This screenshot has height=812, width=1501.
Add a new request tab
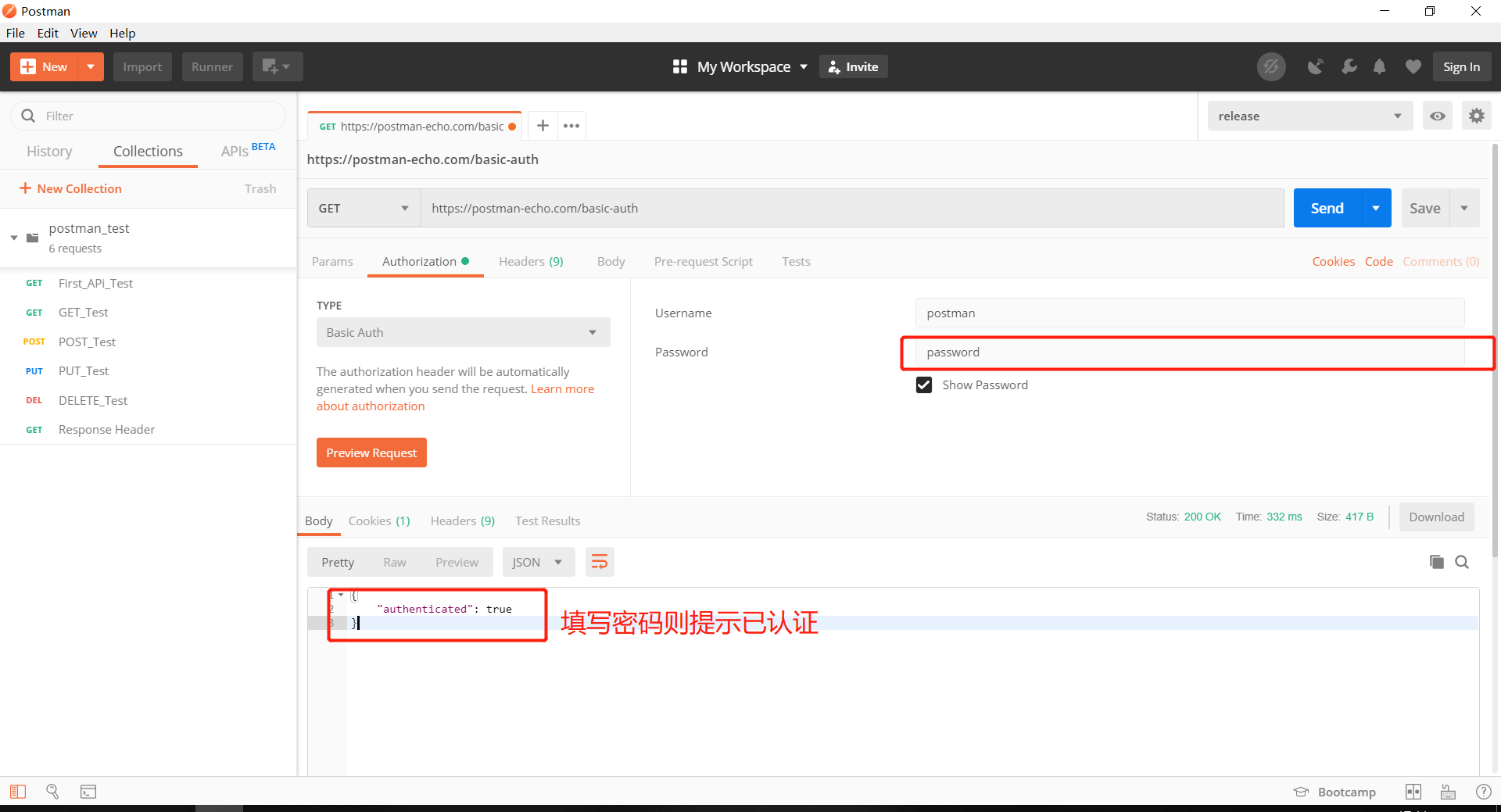543,126
